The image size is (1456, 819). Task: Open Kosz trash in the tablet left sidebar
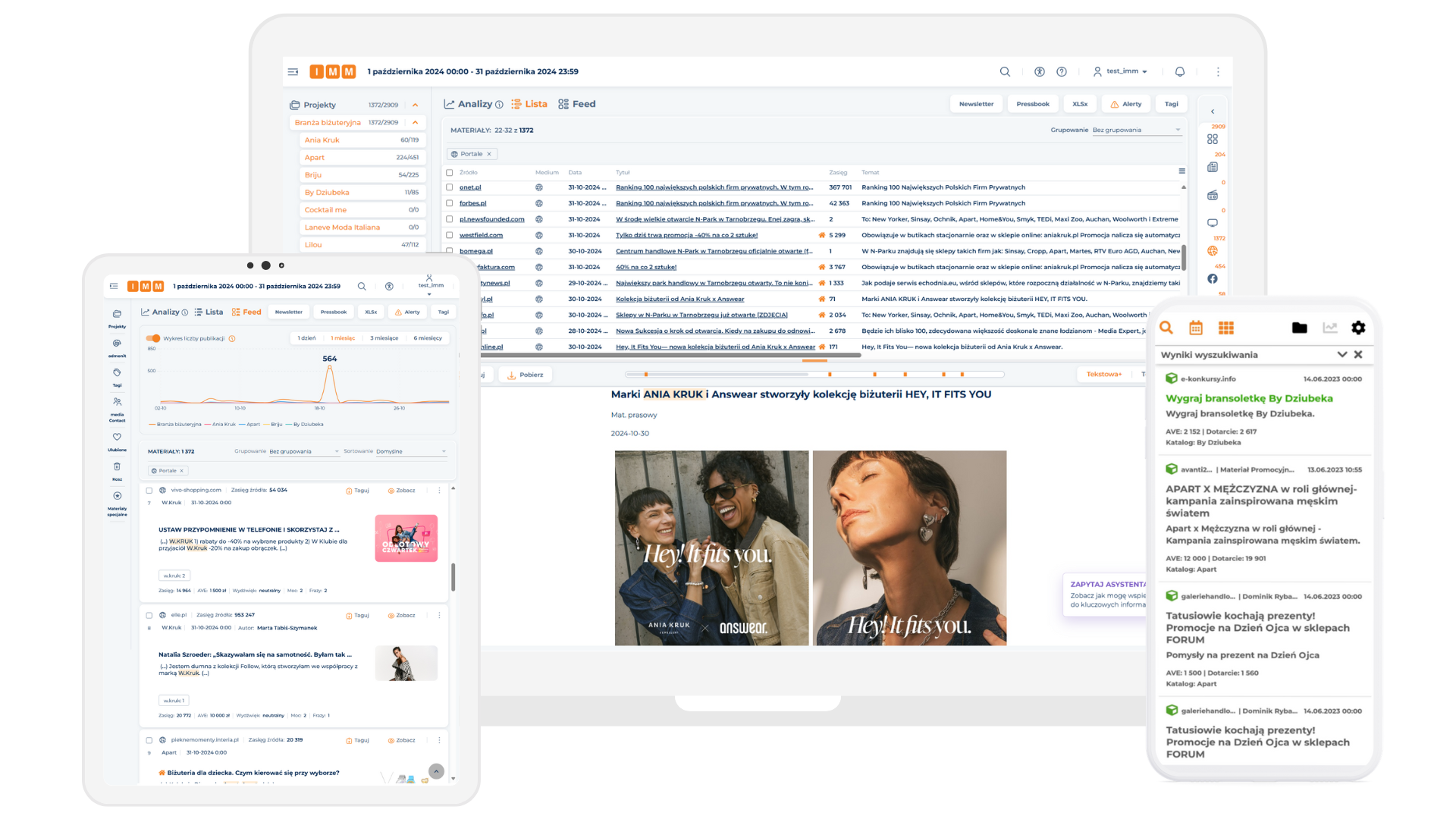tap(117, 471)
